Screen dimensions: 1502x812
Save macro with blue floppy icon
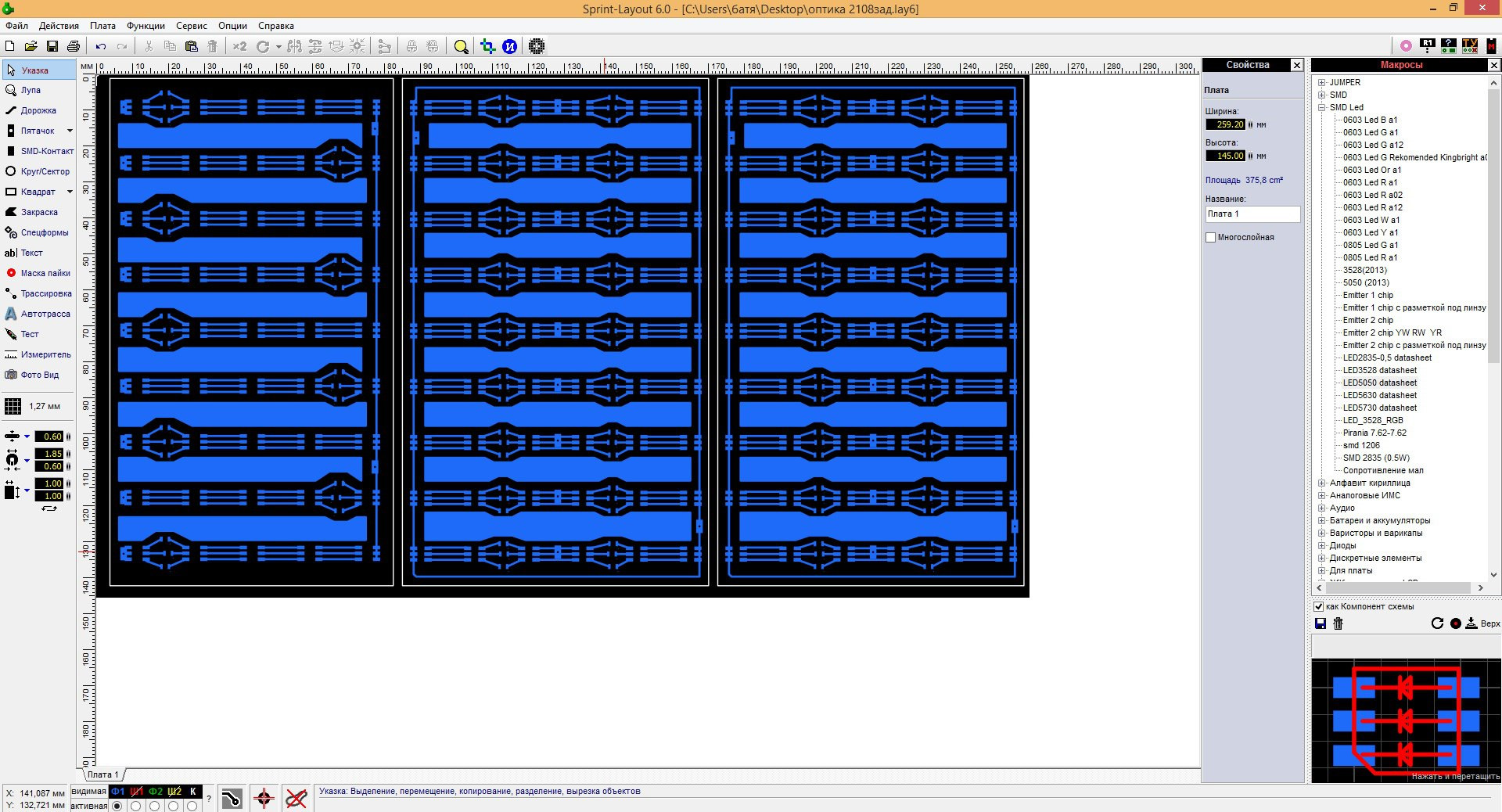1321,623
